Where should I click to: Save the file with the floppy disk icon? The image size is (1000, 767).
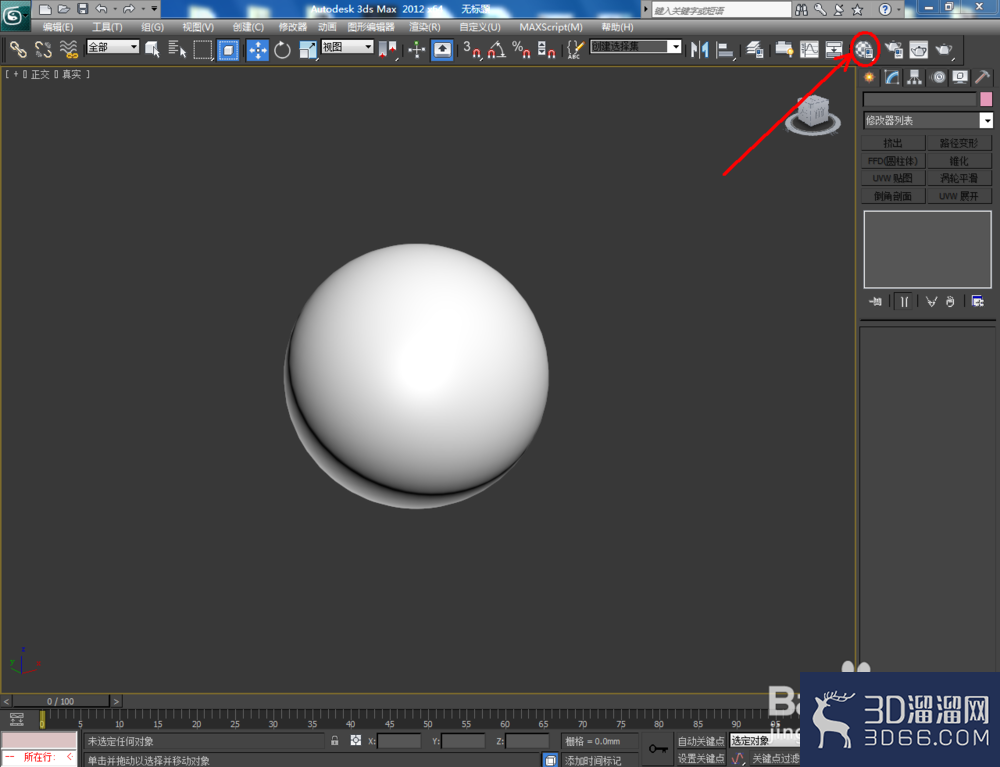click(82, 9)
